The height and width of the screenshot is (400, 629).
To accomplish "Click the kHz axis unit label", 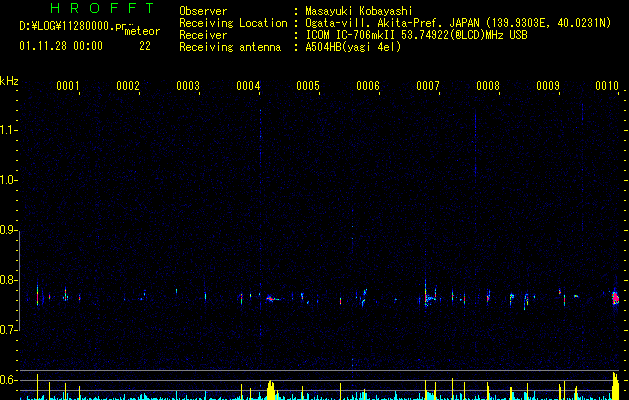I will coord(9,81).
